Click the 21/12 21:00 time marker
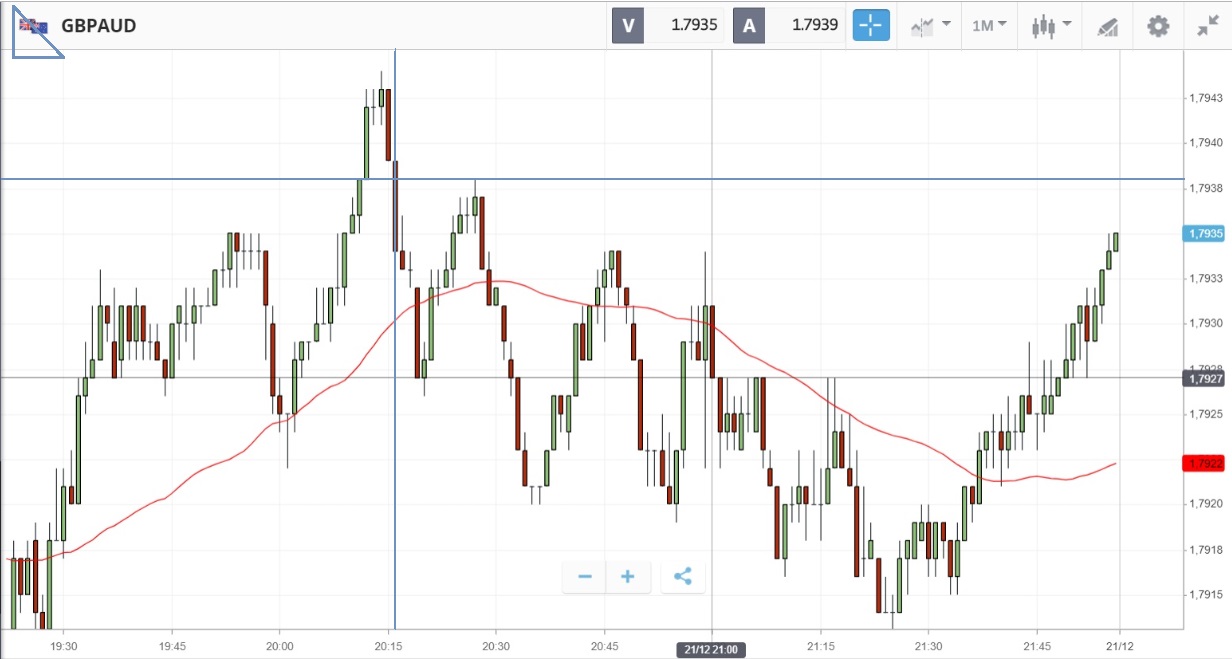Viewport: 1232px width, 659px height. click(710, 650)
